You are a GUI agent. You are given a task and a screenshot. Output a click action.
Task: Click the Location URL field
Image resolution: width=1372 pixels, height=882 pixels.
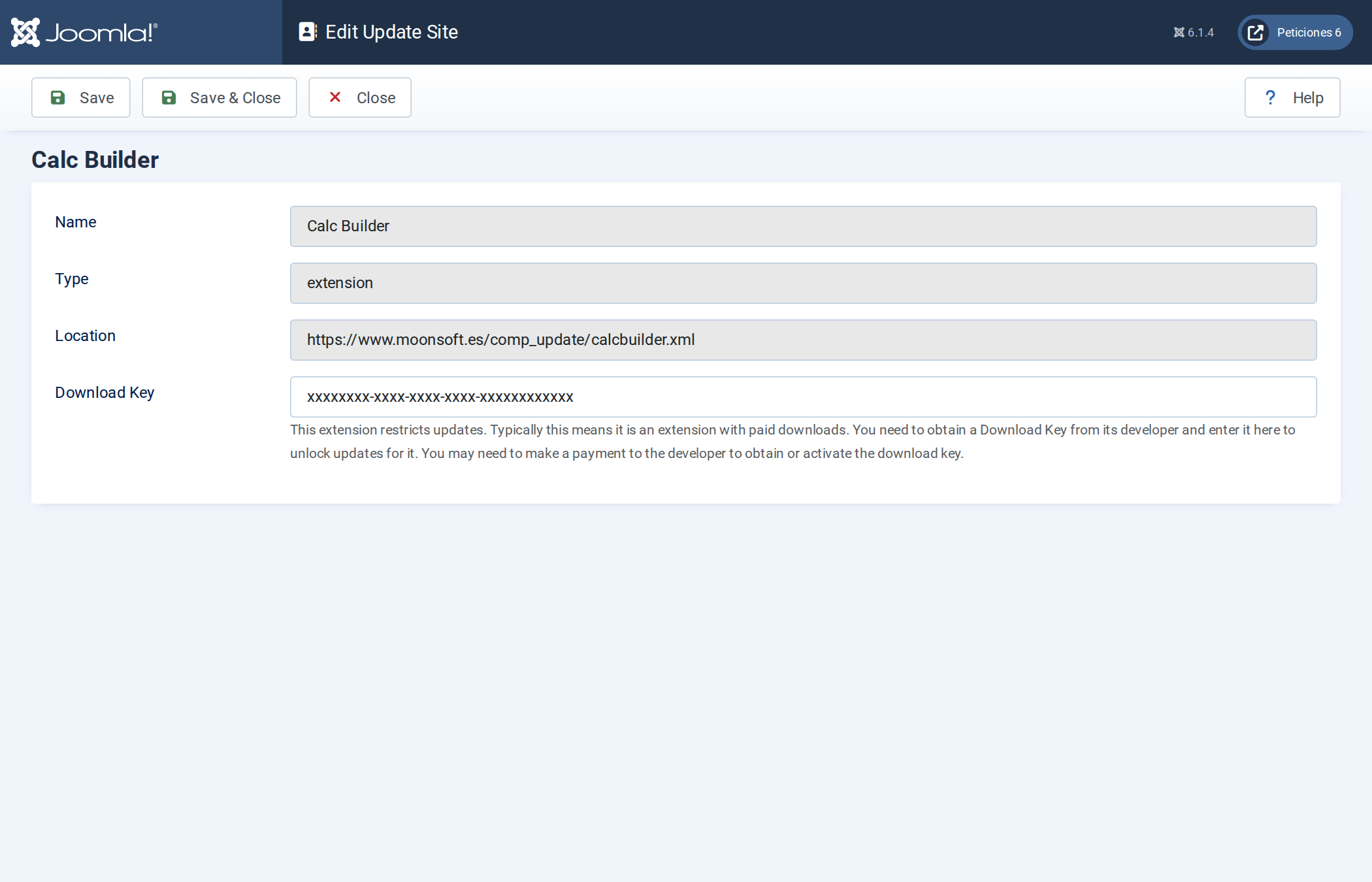[x=803, y=340]
